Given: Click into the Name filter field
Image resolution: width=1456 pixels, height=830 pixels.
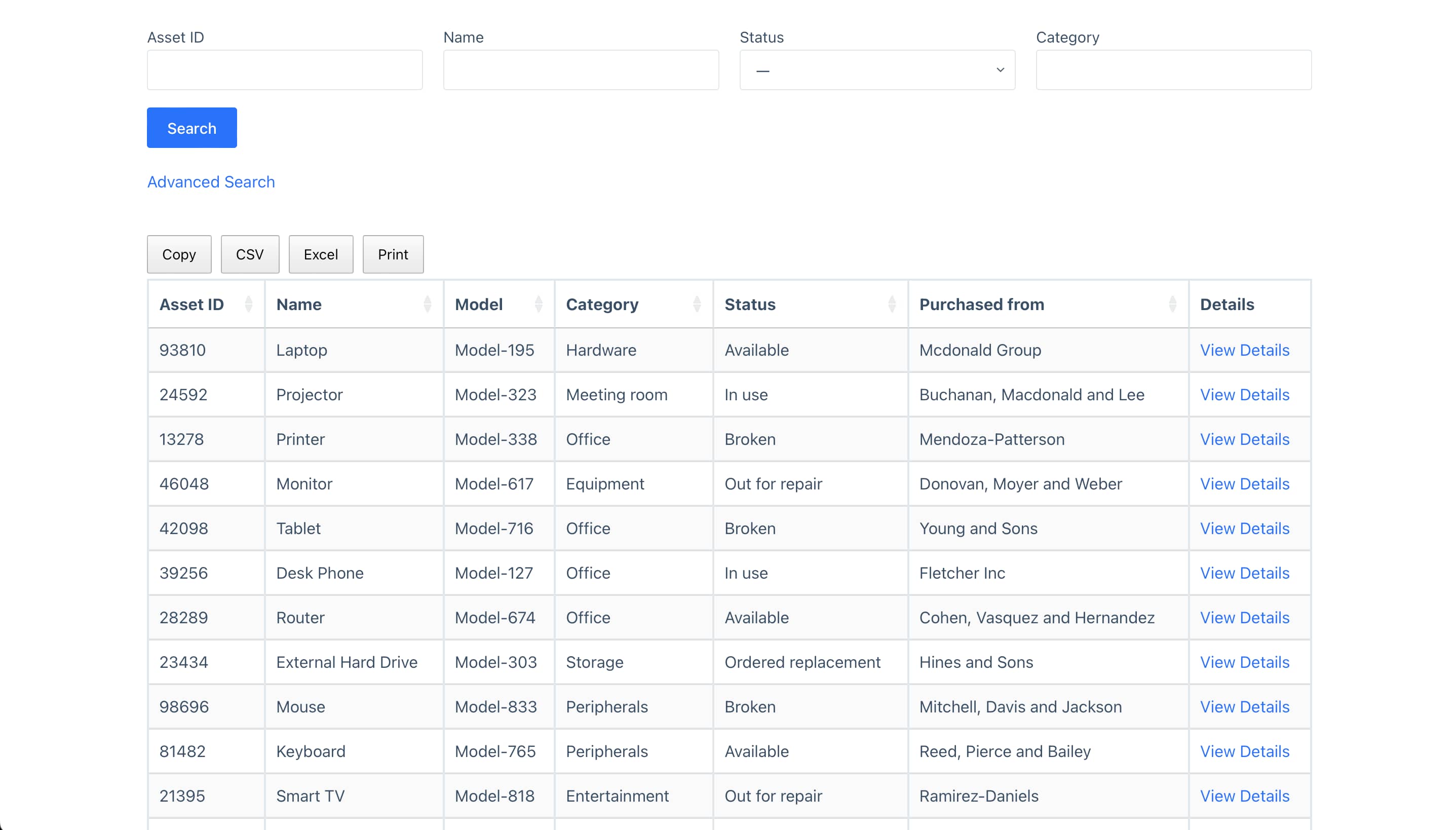Looking at the screenshot, I should [x=581, y=70].
